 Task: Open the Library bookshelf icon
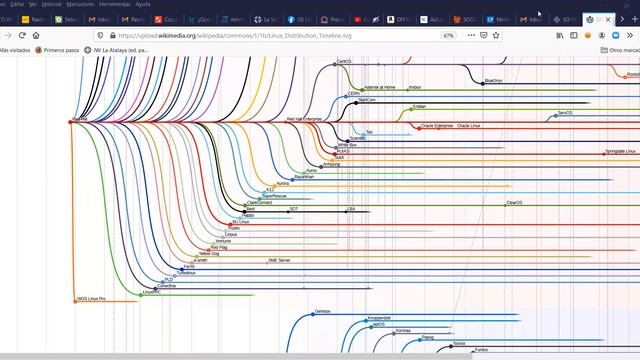[x=560, y=36]
